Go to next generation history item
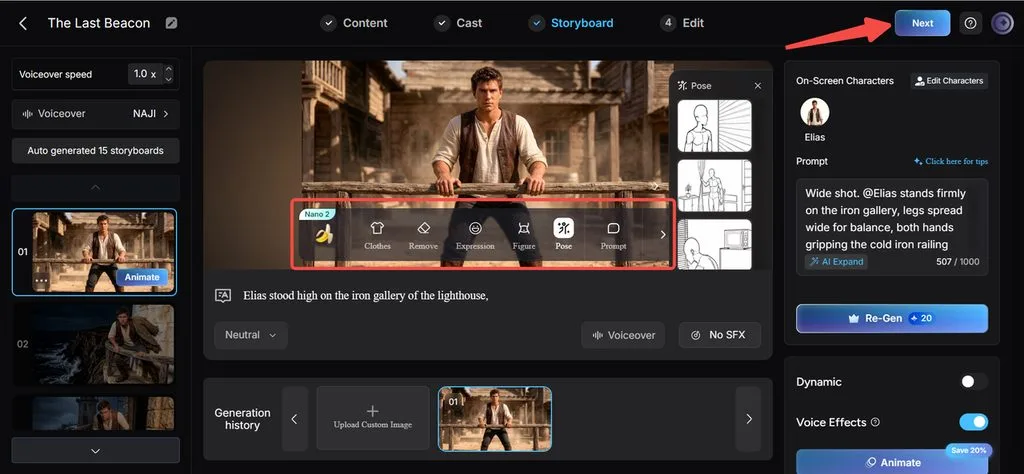 tap(748, 419)
